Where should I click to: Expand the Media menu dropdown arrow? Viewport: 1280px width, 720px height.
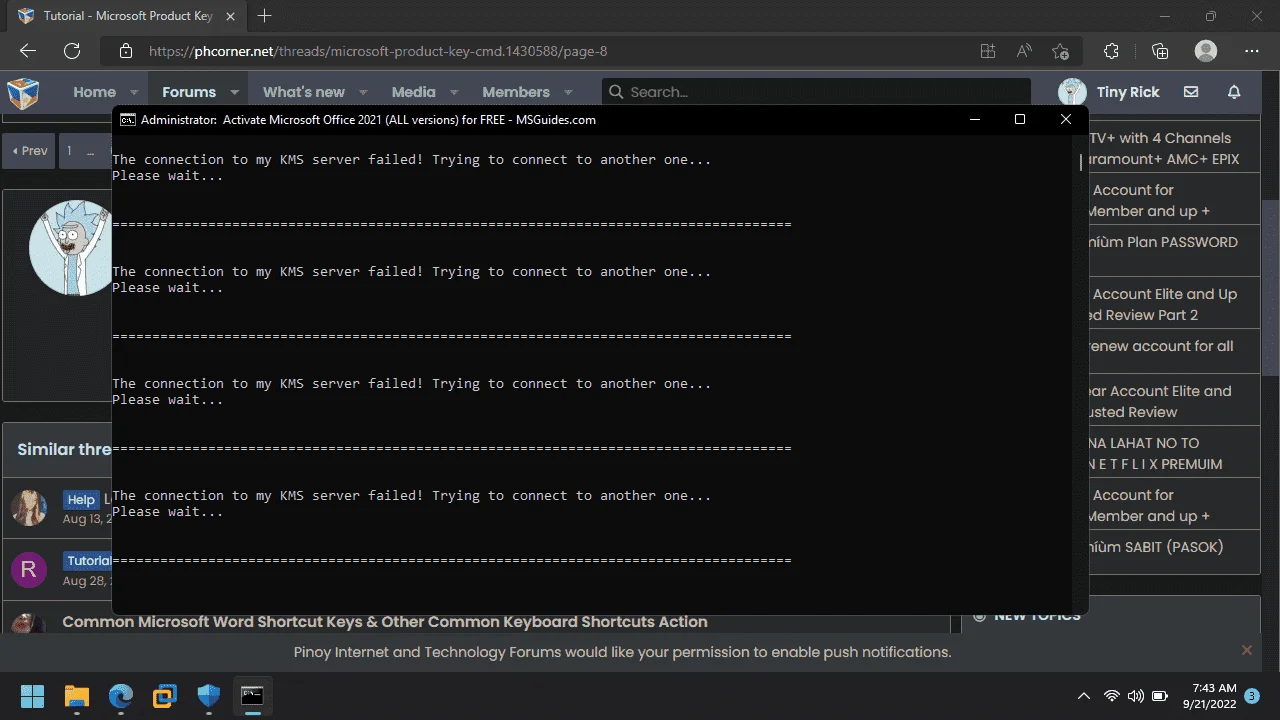(x=454, y=92)
